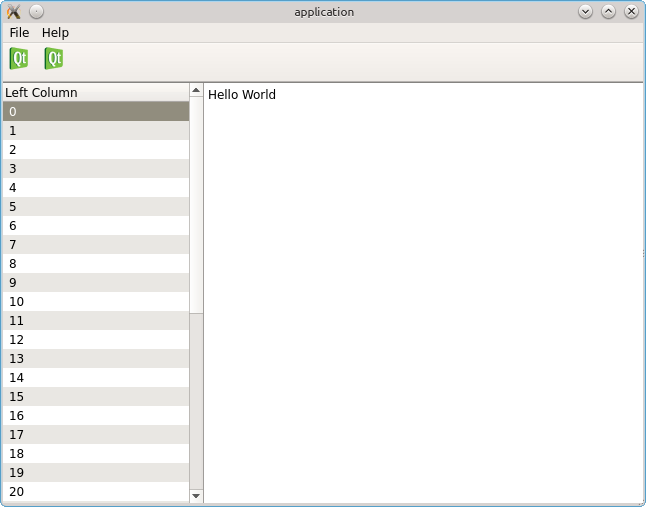Click the round pin button in title bar
Viewport: 646px width, 507px height.
pyautogui.click(x=36, y=12)
